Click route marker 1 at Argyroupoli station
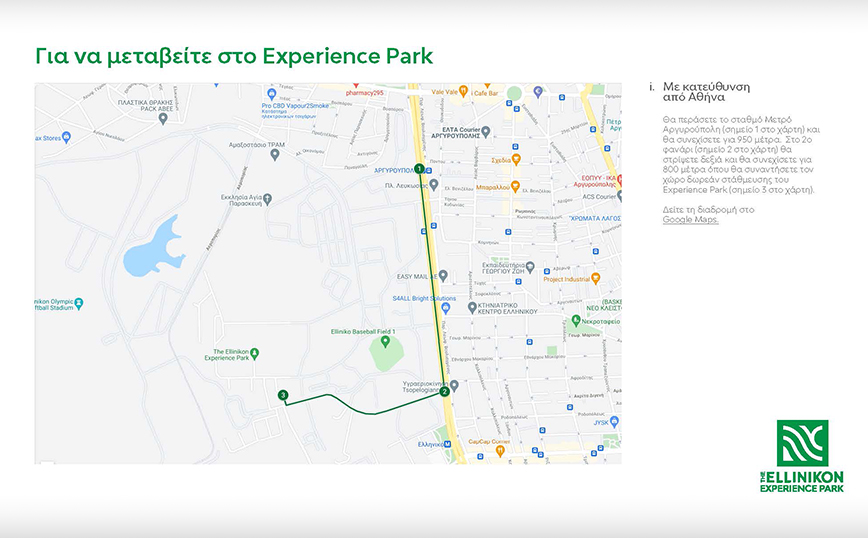868x538 pixels. point(419,168)
